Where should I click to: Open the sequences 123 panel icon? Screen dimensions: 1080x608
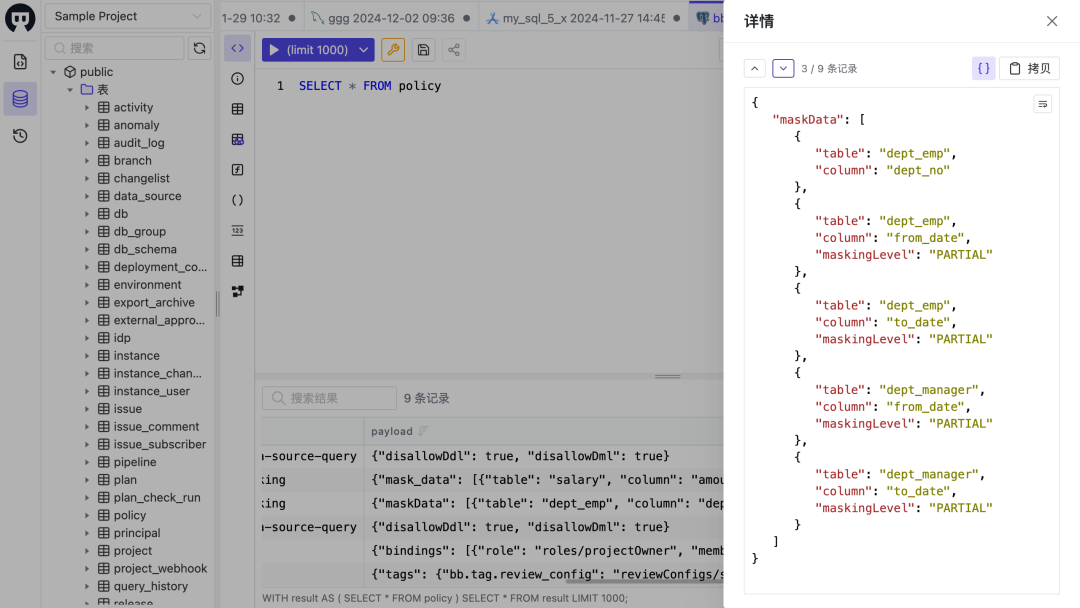click(x=238, y=231)
